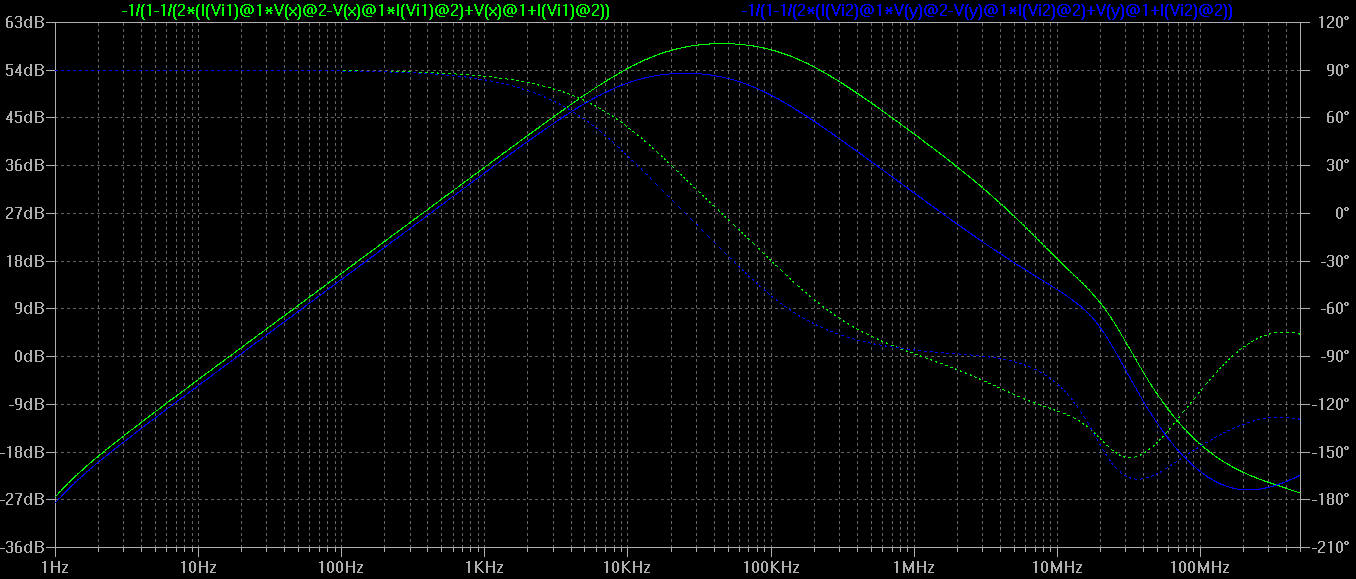Click the 54dB magnitude axis label
The image size is (1356, 579).
(27, 70)
